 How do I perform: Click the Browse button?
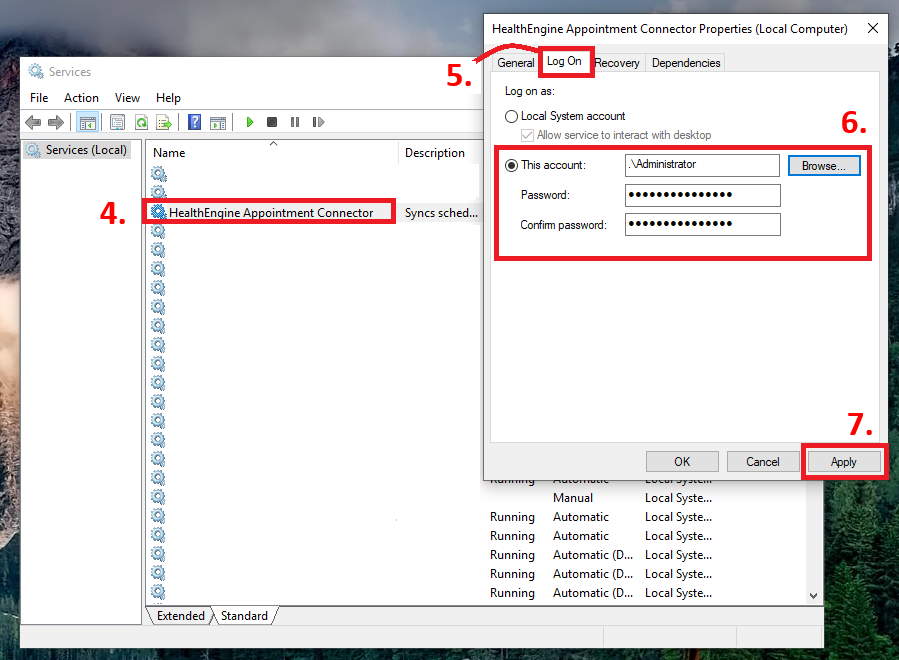pos(824,166)
